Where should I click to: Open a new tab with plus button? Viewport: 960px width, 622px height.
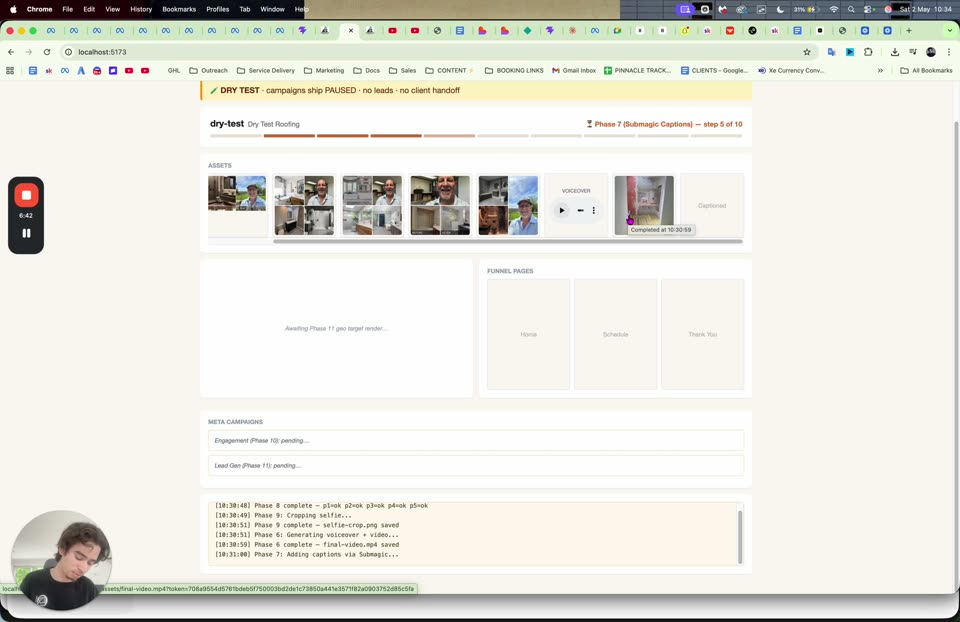click(x=909, y=31)
